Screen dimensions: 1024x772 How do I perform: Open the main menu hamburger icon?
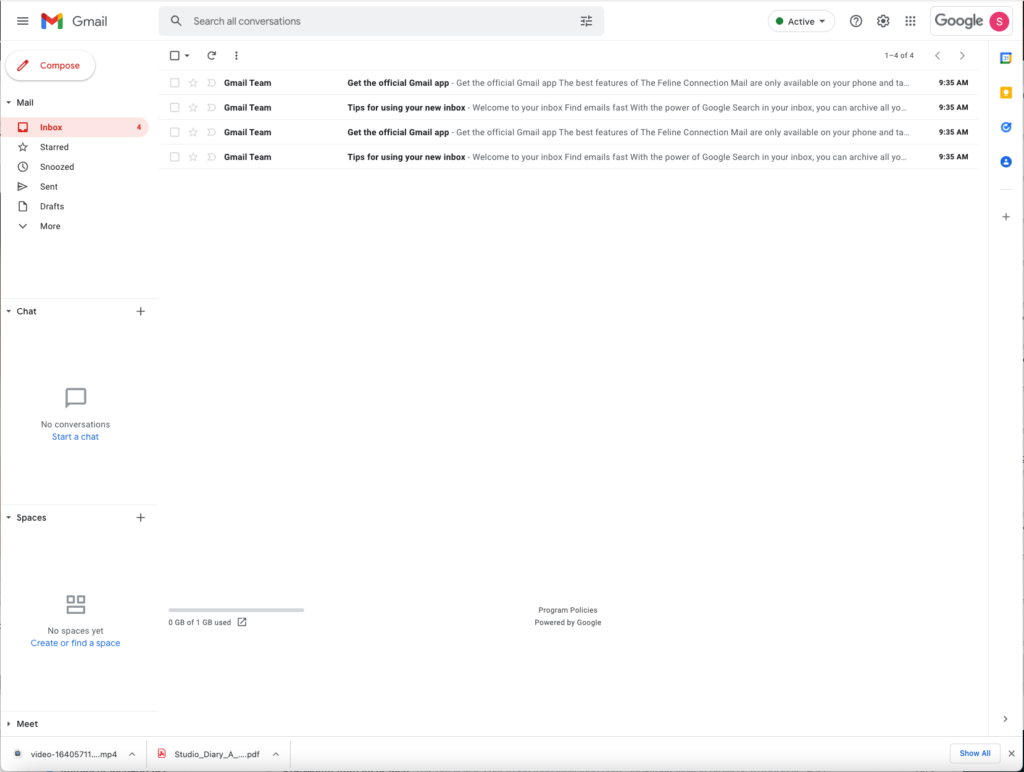[22, 21]
